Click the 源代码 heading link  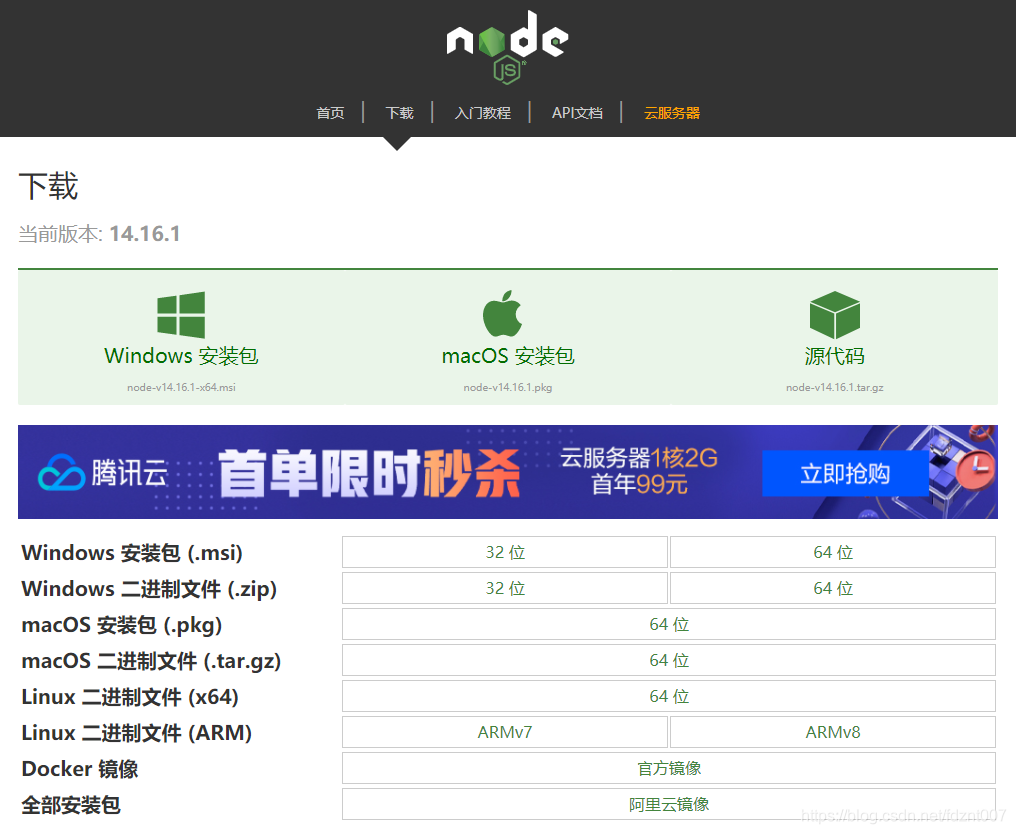(x=835, y=356)
